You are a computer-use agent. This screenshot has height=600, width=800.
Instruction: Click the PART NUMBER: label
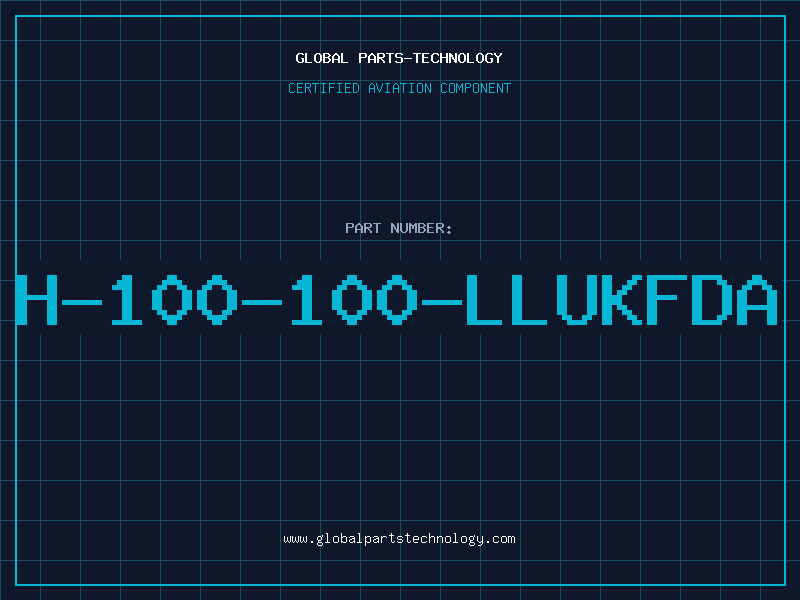click(398, 228)
